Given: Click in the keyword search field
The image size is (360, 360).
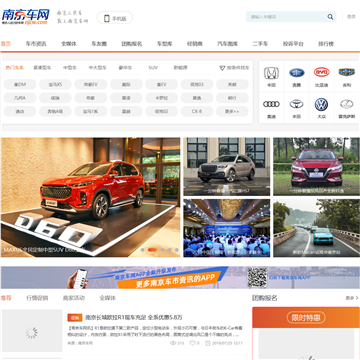Looking at the screenshot, I should [286, 17].
